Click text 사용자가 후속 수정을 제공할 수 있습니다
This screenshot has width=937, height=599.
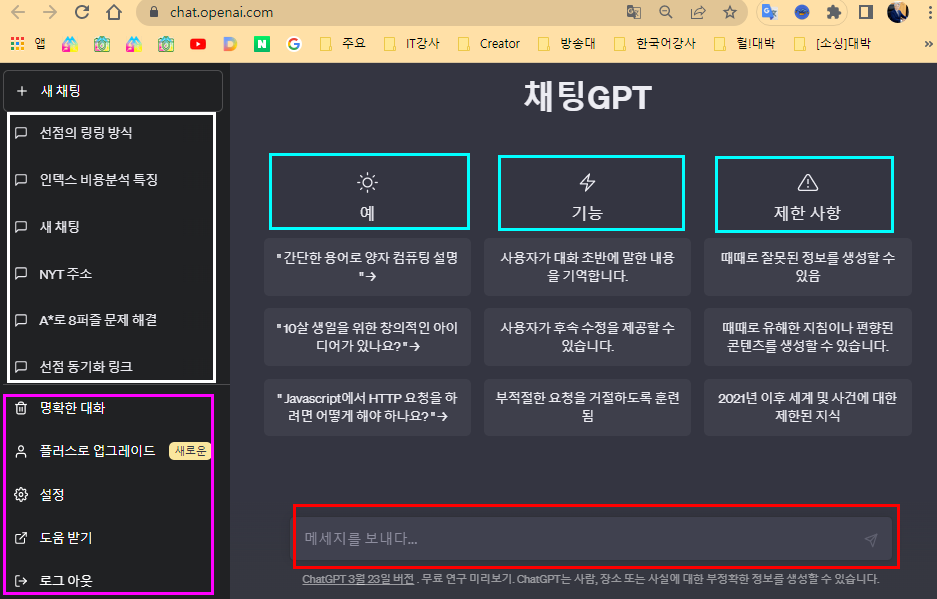587,337
